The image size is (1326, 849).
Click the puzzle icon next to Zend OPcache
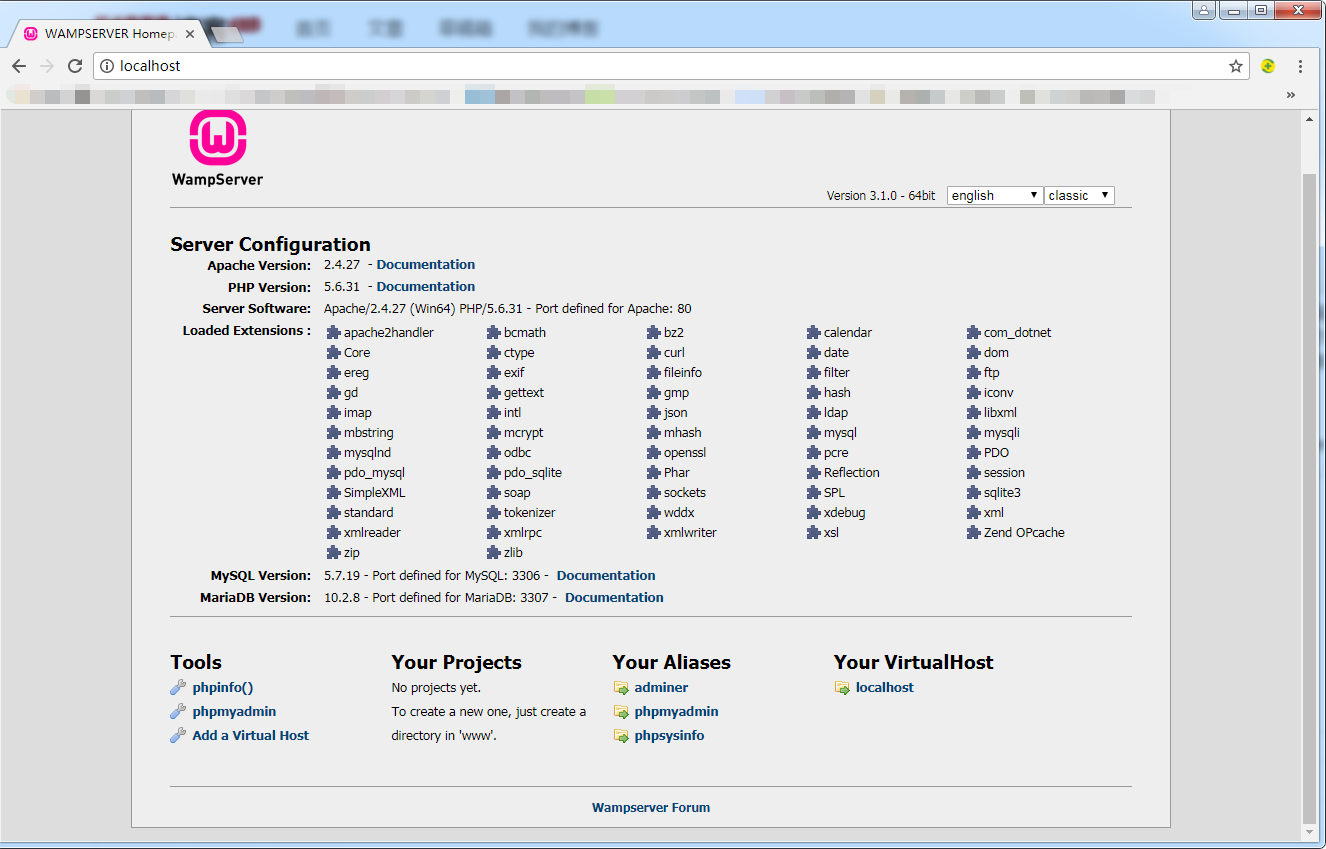click(x=974, y=532)
